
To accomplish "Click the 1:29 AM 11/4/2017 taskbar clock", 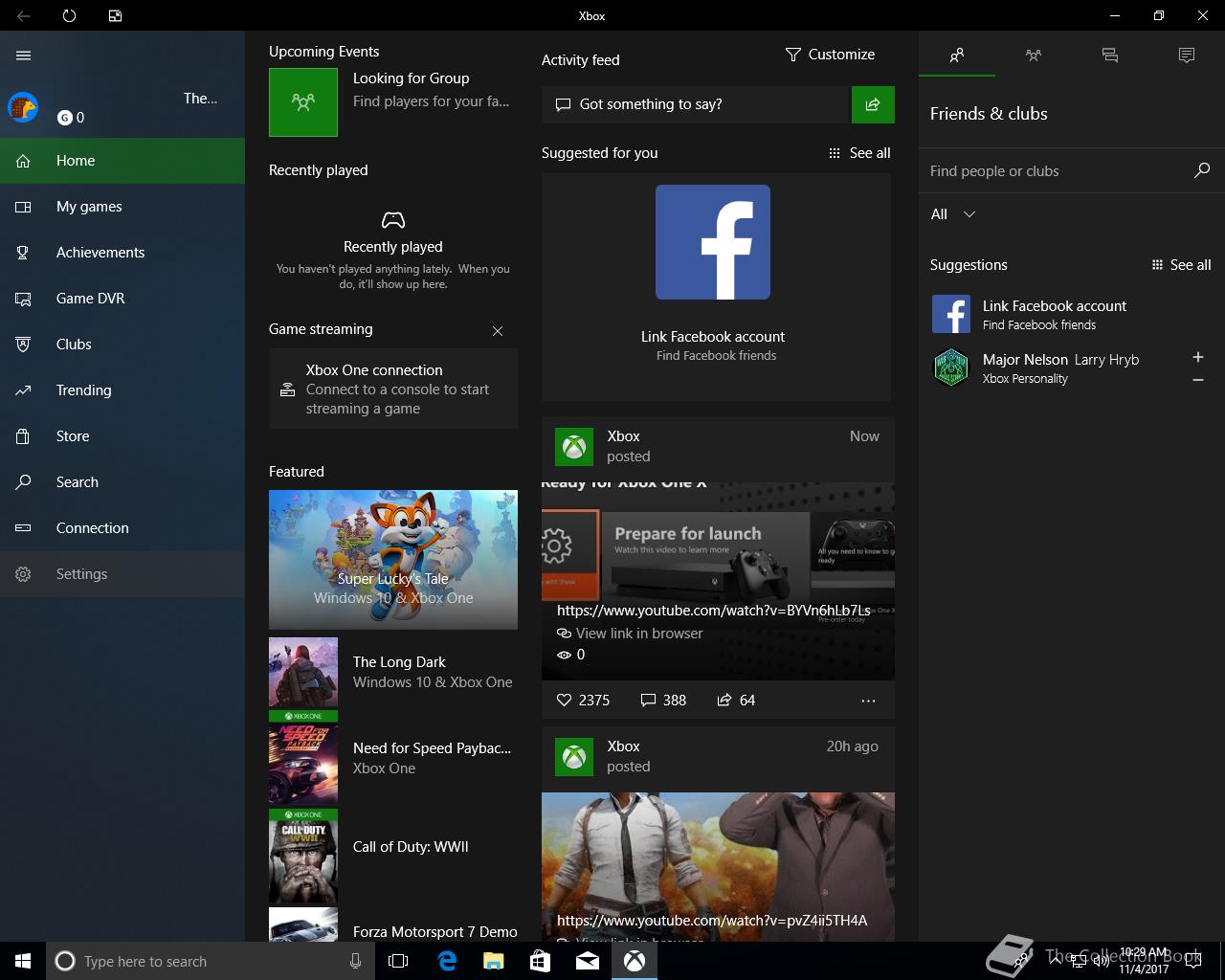I will point(1144,961).
